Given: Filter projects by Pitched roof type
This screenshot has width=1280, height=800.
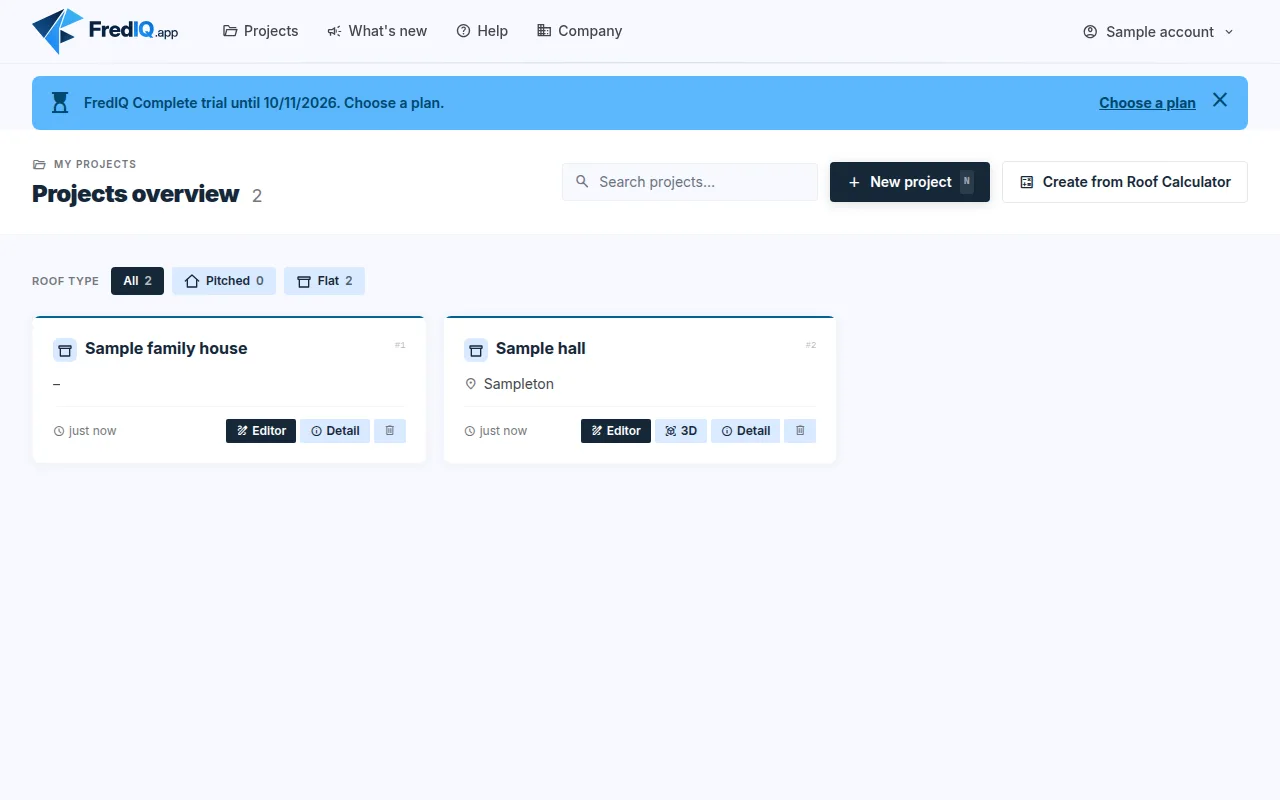Looking at the screenshot, I should click(224, 281).
